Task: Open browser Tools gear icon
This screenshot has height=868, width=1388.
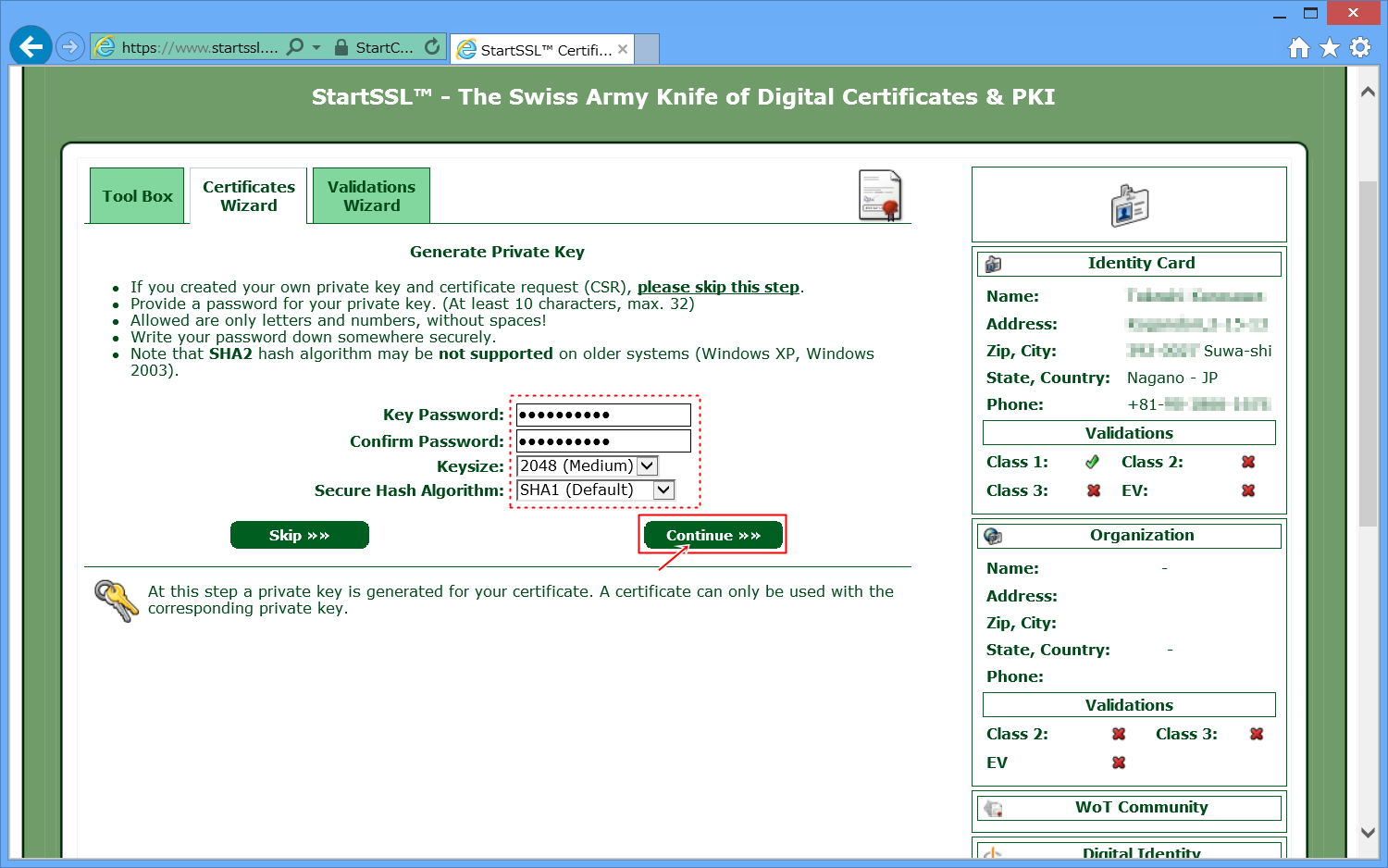Action: tap(1360, 47)
